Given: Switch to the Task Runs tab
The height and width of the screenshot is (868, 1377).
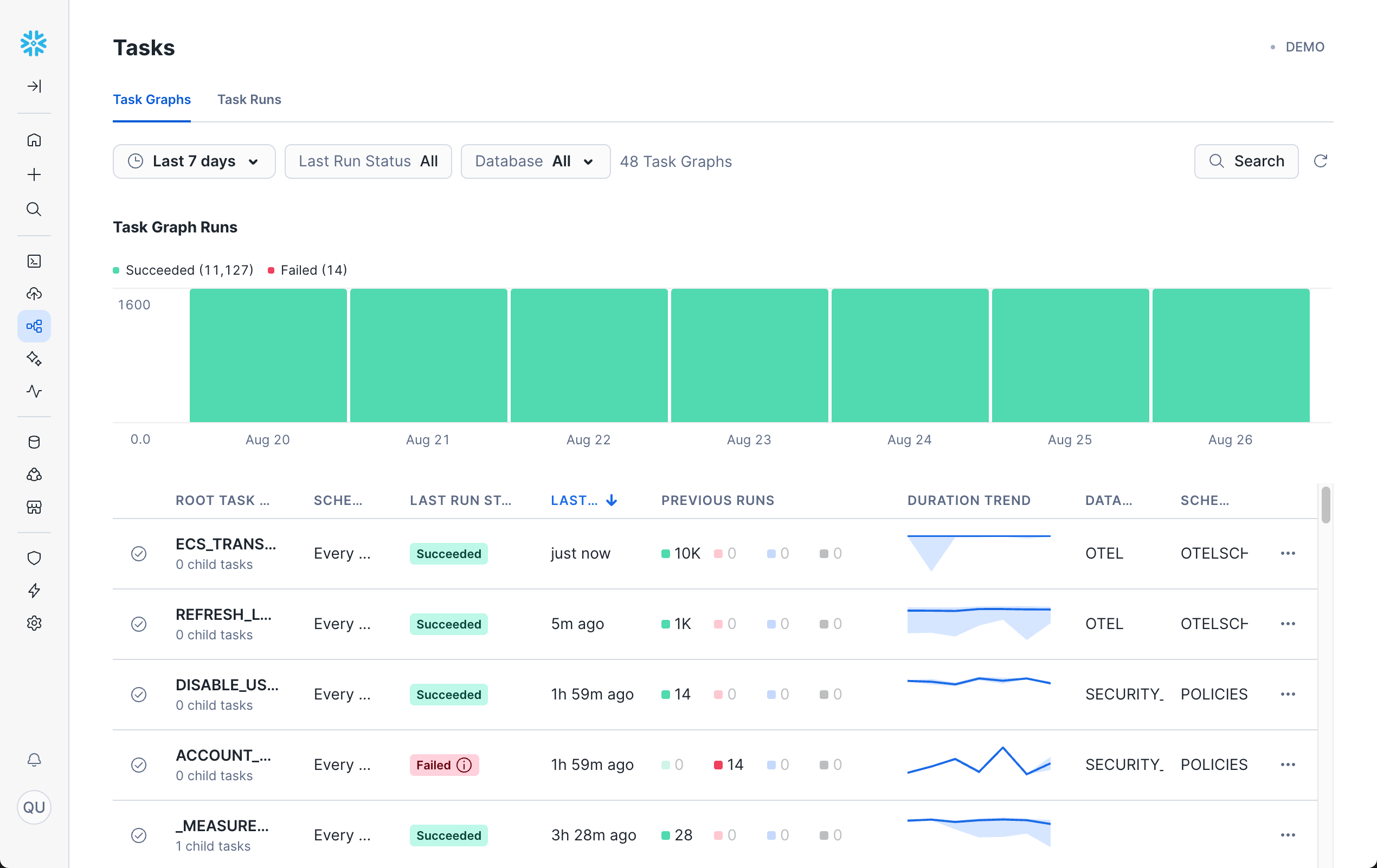Looking at the screenshot, I should click(x=249, y=100).
